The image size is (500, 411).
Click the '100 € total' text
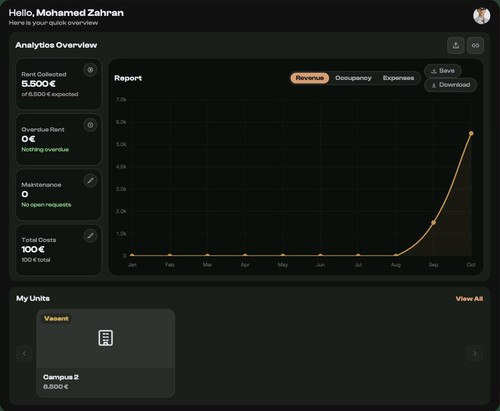36,260
